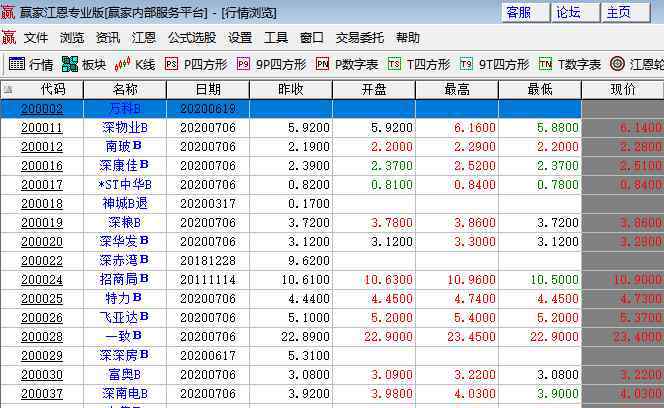Open stock code 200019 link
This screenshot has height=408, width=664.
click(42, 223)
